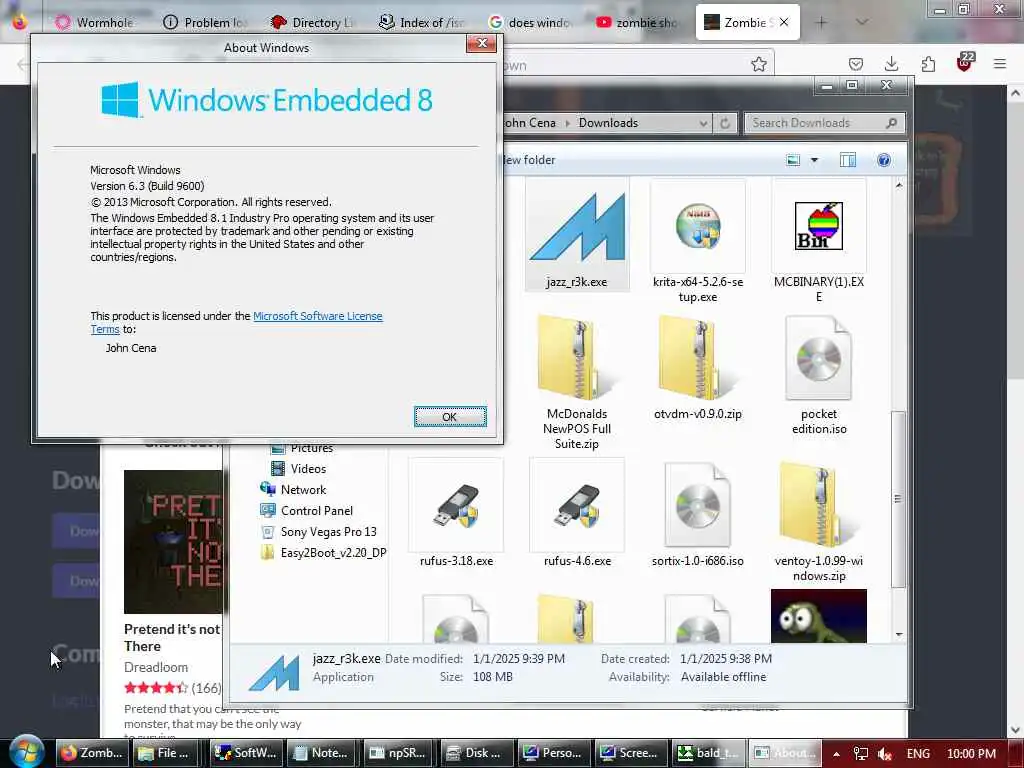
Task: Switch to bald_t... taskbar button
Action: (709, 753)
